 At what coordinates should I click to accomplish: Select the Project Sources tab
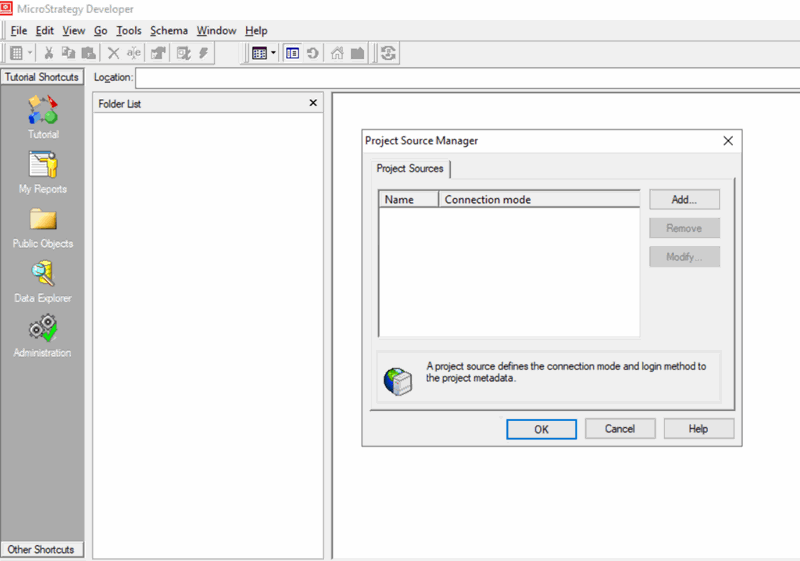tap(410, 169)
